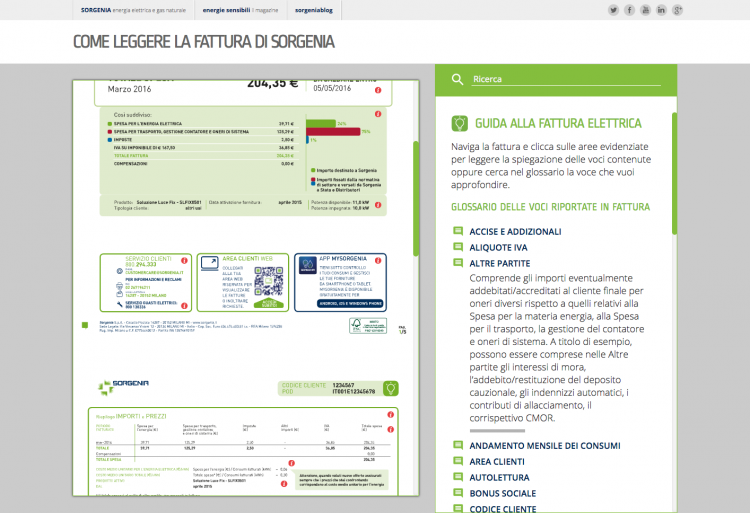Viewport: 750px width, 513px height.
Task: Expand ALIQUOTE IVA glossary entry
Action: click(x=498, y=248)
